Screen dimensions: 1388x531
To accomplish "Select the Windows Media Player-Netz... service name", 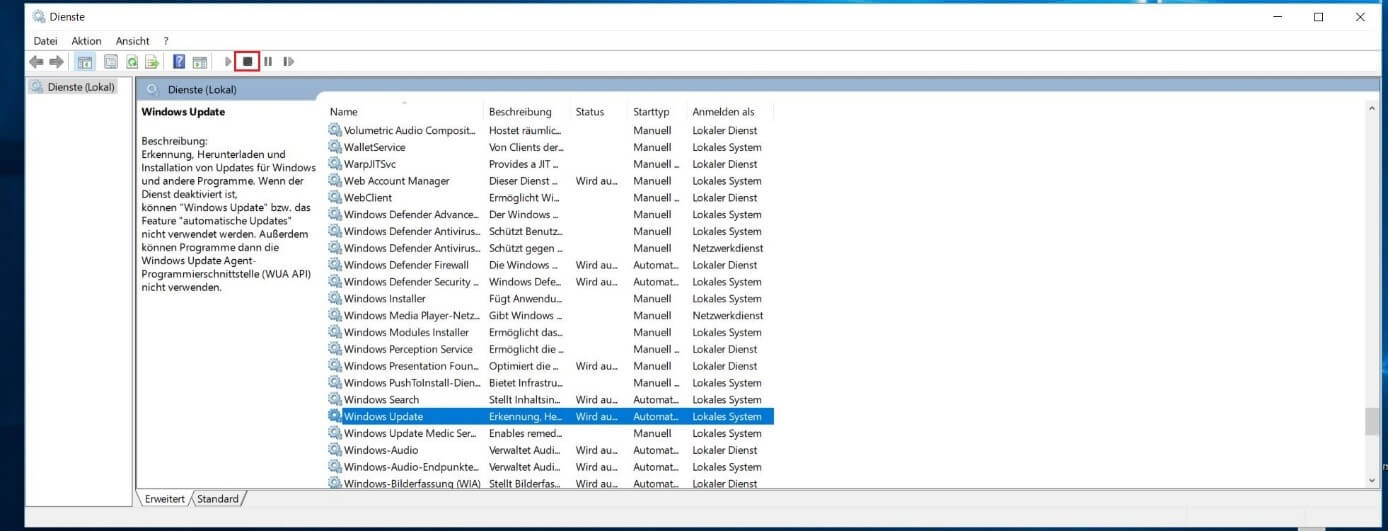I will click(x=412, y=315).
